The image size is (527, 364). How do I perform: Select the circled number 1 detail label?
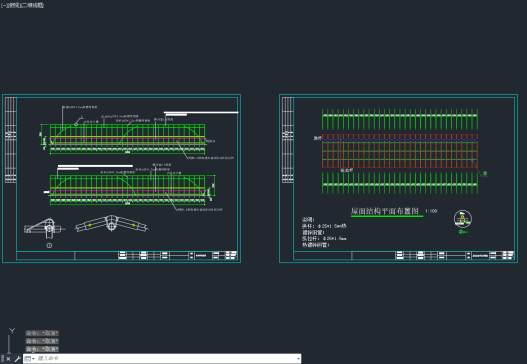tap(49, 245)
